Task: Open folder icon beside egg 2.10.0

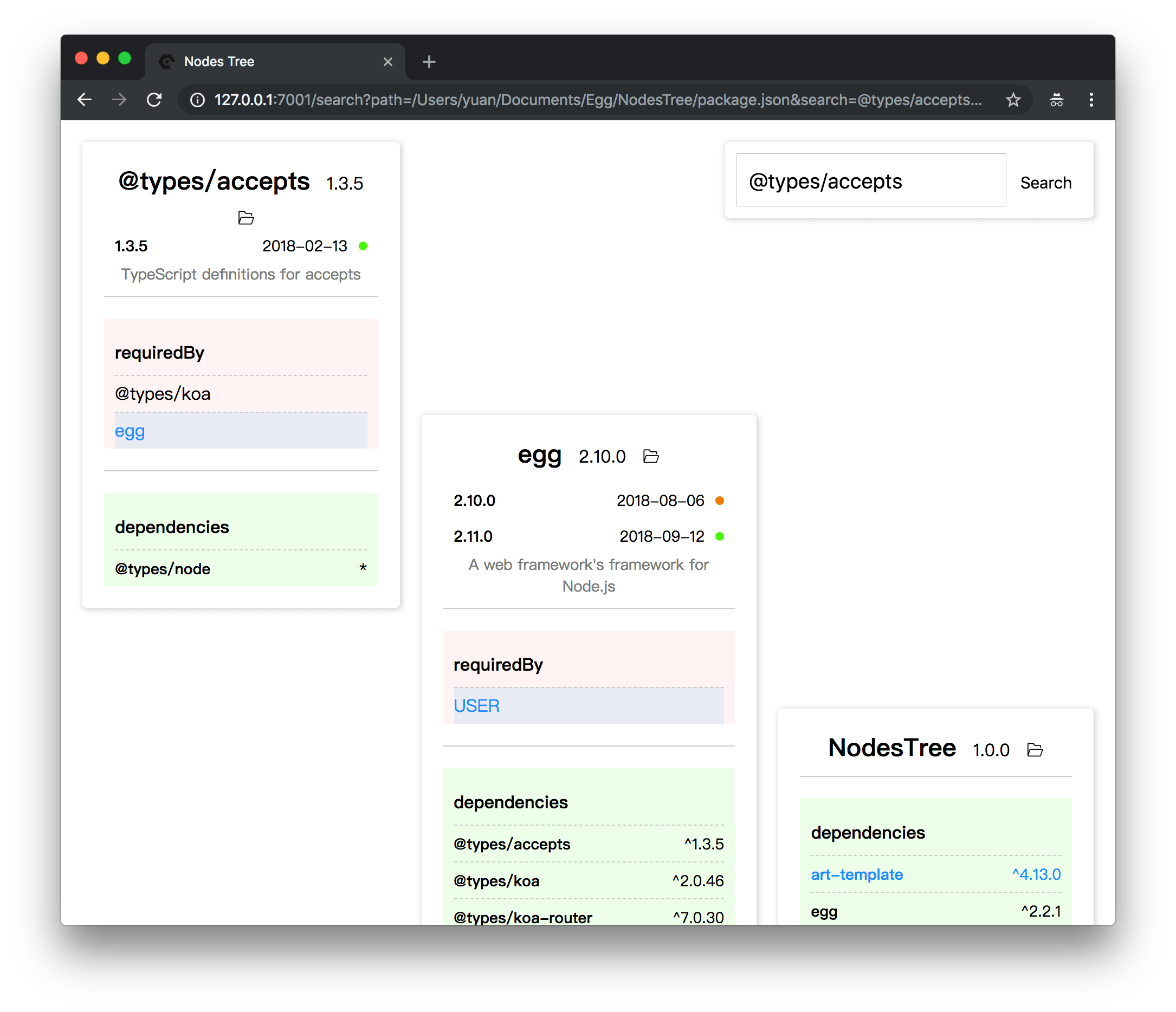Action: [x=651, y=456]
